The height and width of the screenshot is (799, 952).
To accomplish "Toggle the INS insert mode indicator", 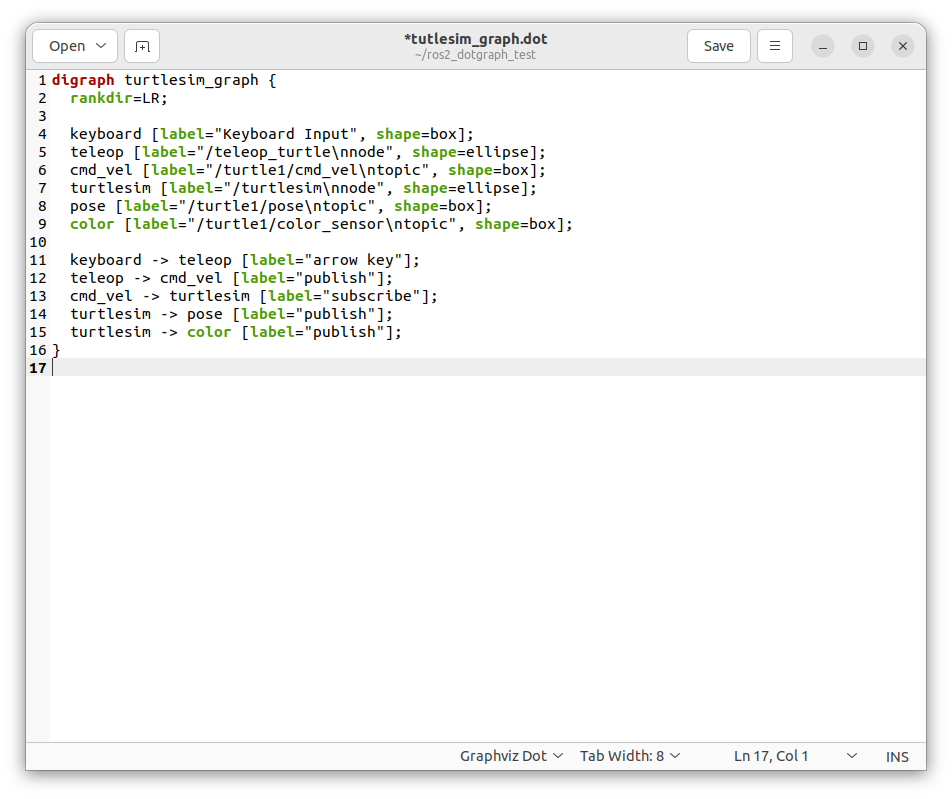I will point(897,756).
